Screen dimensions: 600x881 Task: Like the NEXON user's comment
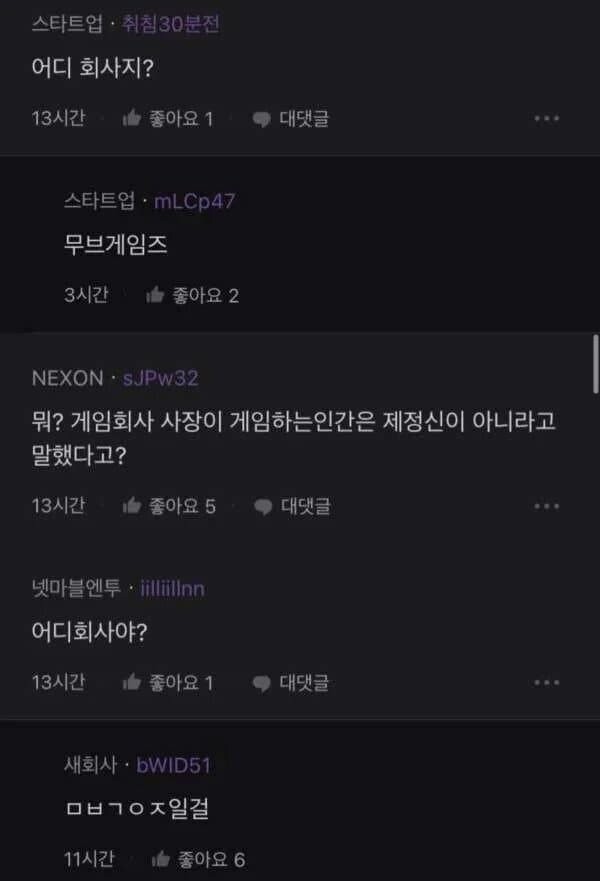(x=131, y=506)
